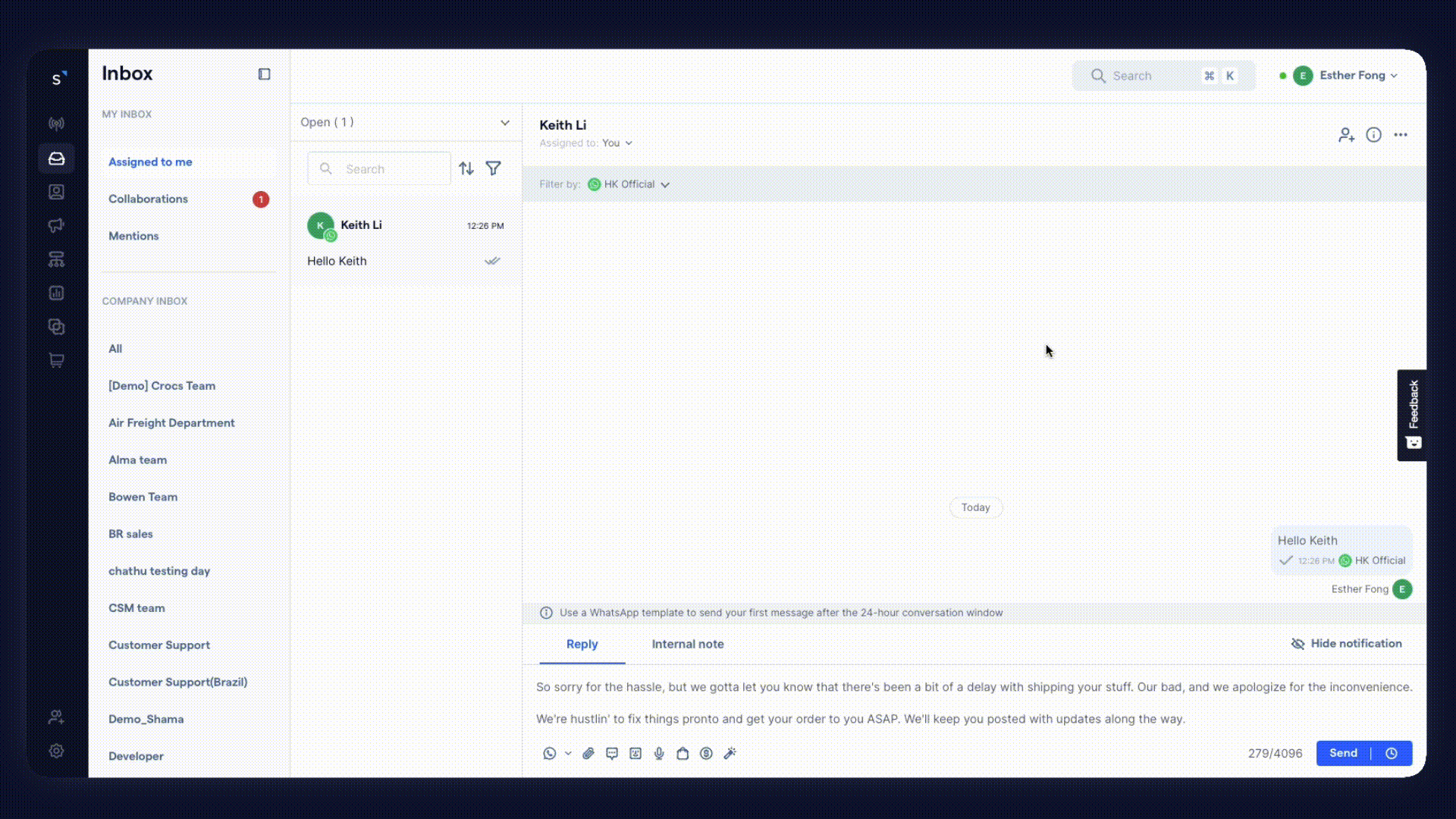Toggle collapse sidebar panel icon
1456x819 pixels.
coord(264,74)
